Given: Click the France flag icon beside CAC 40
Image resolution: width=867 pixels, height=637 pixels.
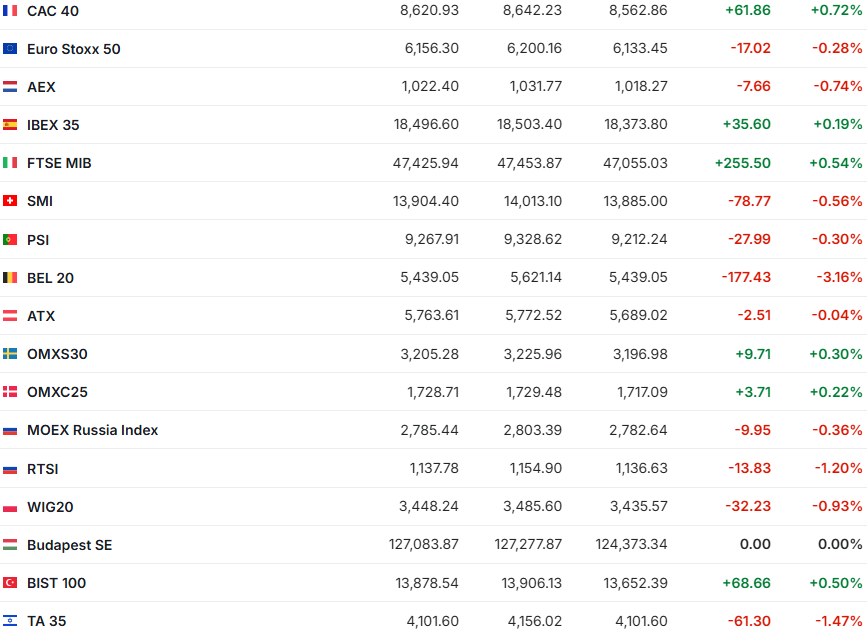Looking at the screenshot, I should click(10, 11).
